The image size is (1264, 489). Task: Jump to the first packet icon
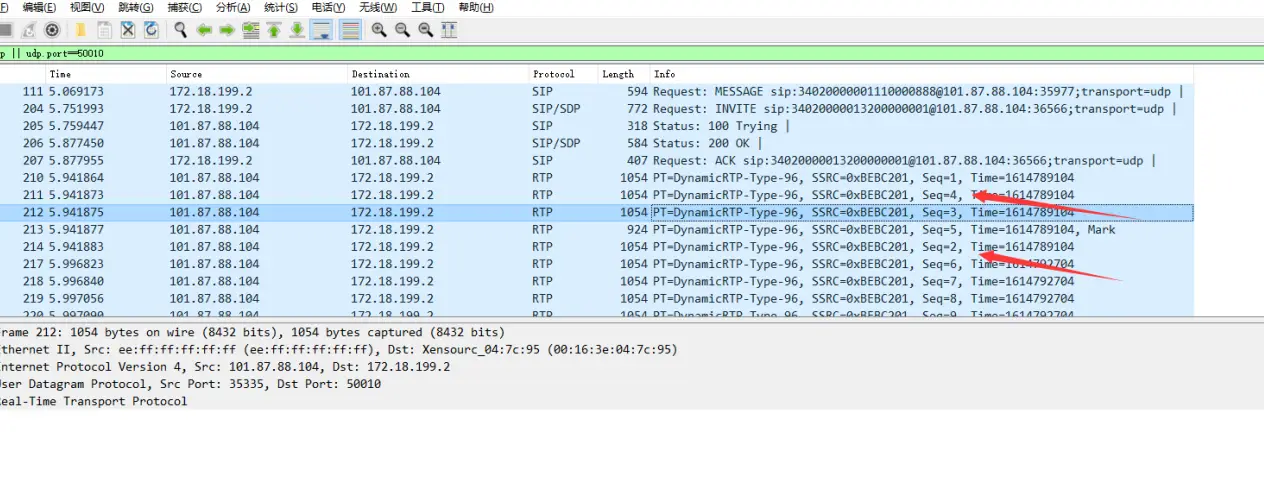coord(273,30)
